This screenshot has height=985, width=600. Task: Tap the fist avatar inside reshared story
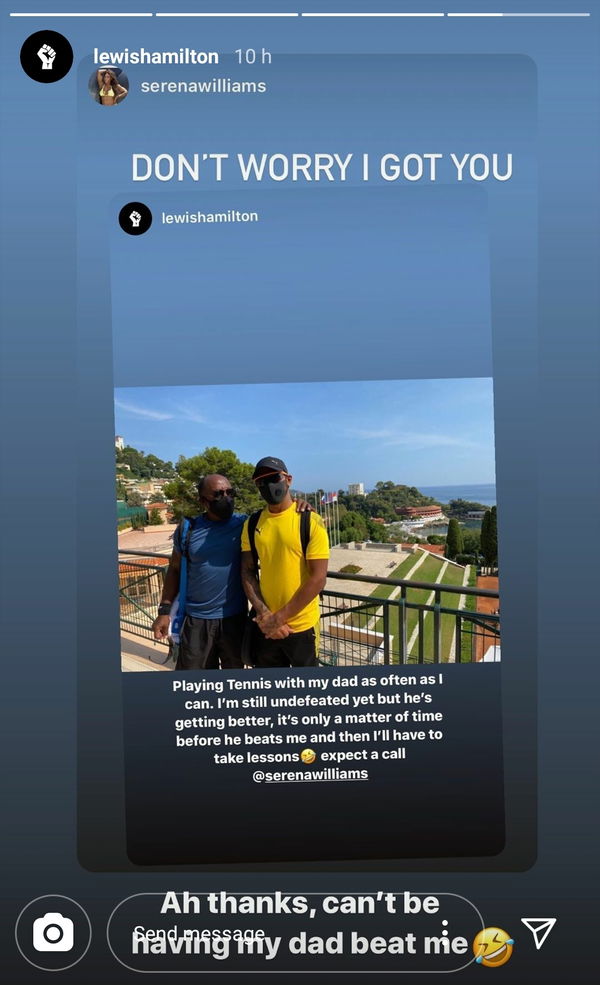pos(135,219)
